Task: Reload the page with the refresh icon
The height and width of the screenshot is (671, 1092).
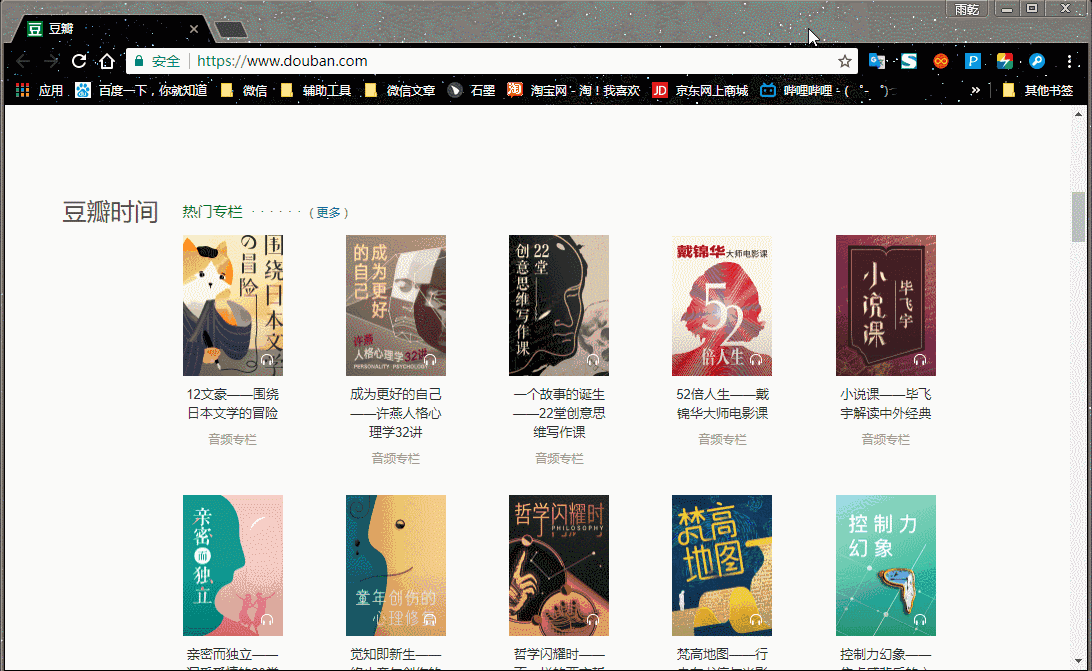Action: pos(79,61)
